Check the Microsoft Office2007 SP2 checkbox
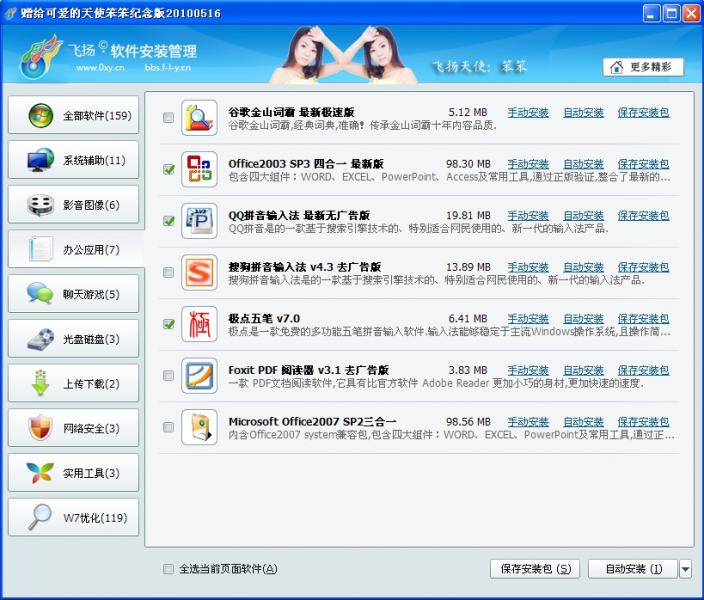Image resolution: width=704 pixels, height=600 pixels. point(168,427)
